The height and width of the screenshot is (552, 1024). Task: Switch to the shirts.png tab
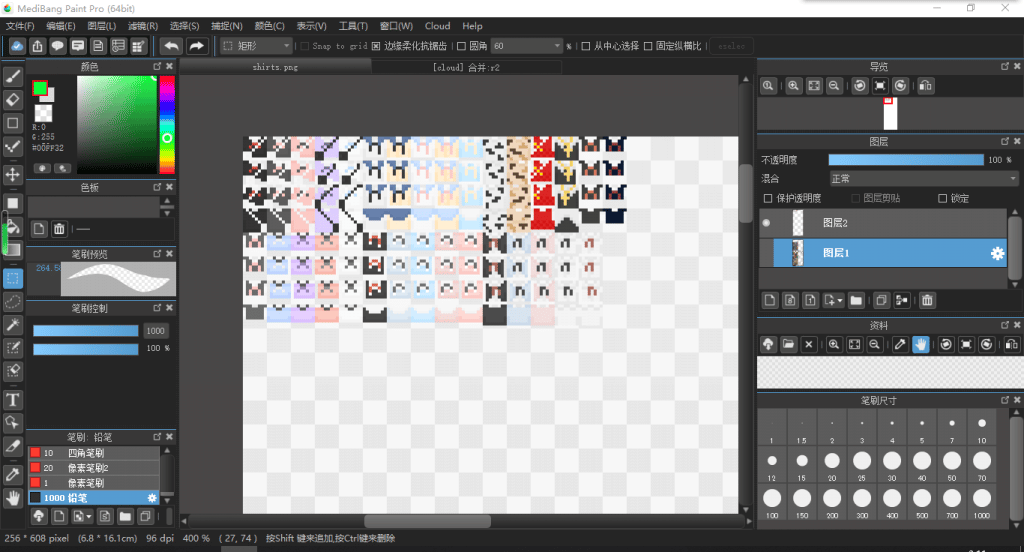click(275, 68)
